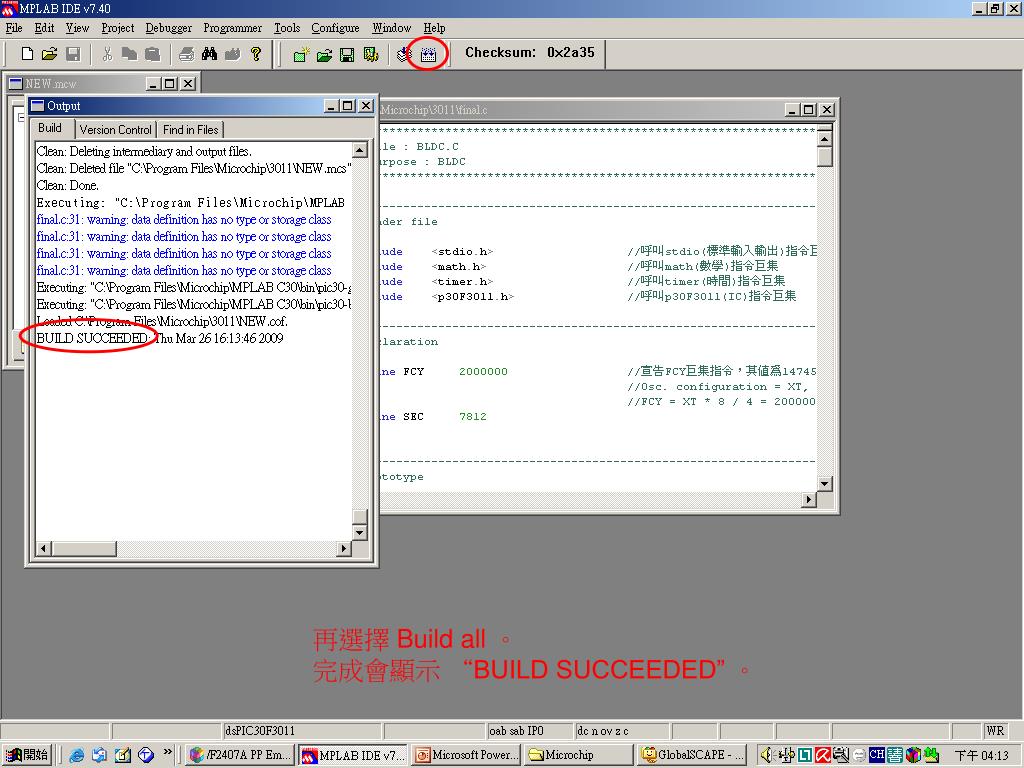Expand quick launch chevron on taskbar

point(168,752)
